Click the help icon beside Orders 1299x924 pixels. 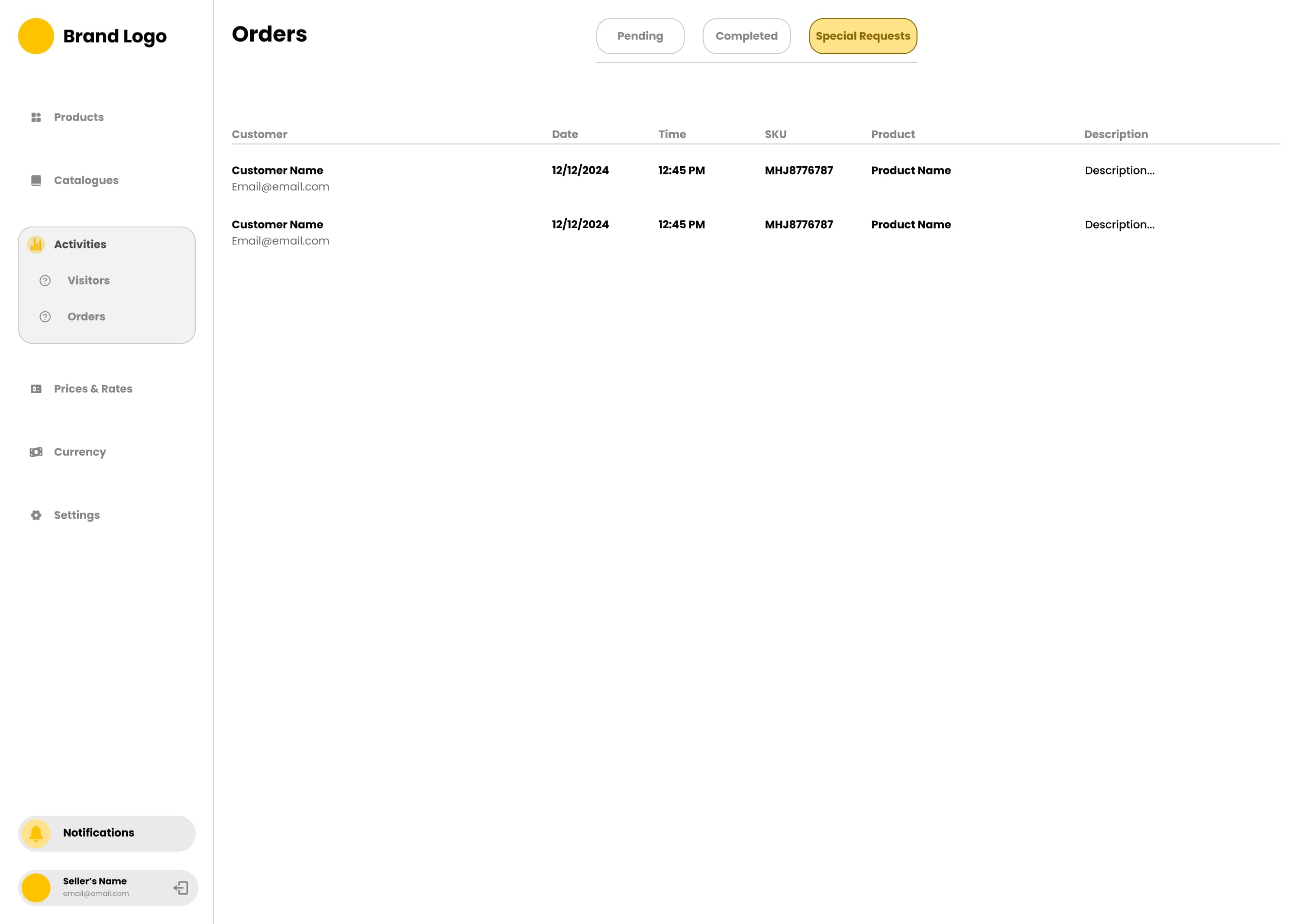tap(45, 317)
